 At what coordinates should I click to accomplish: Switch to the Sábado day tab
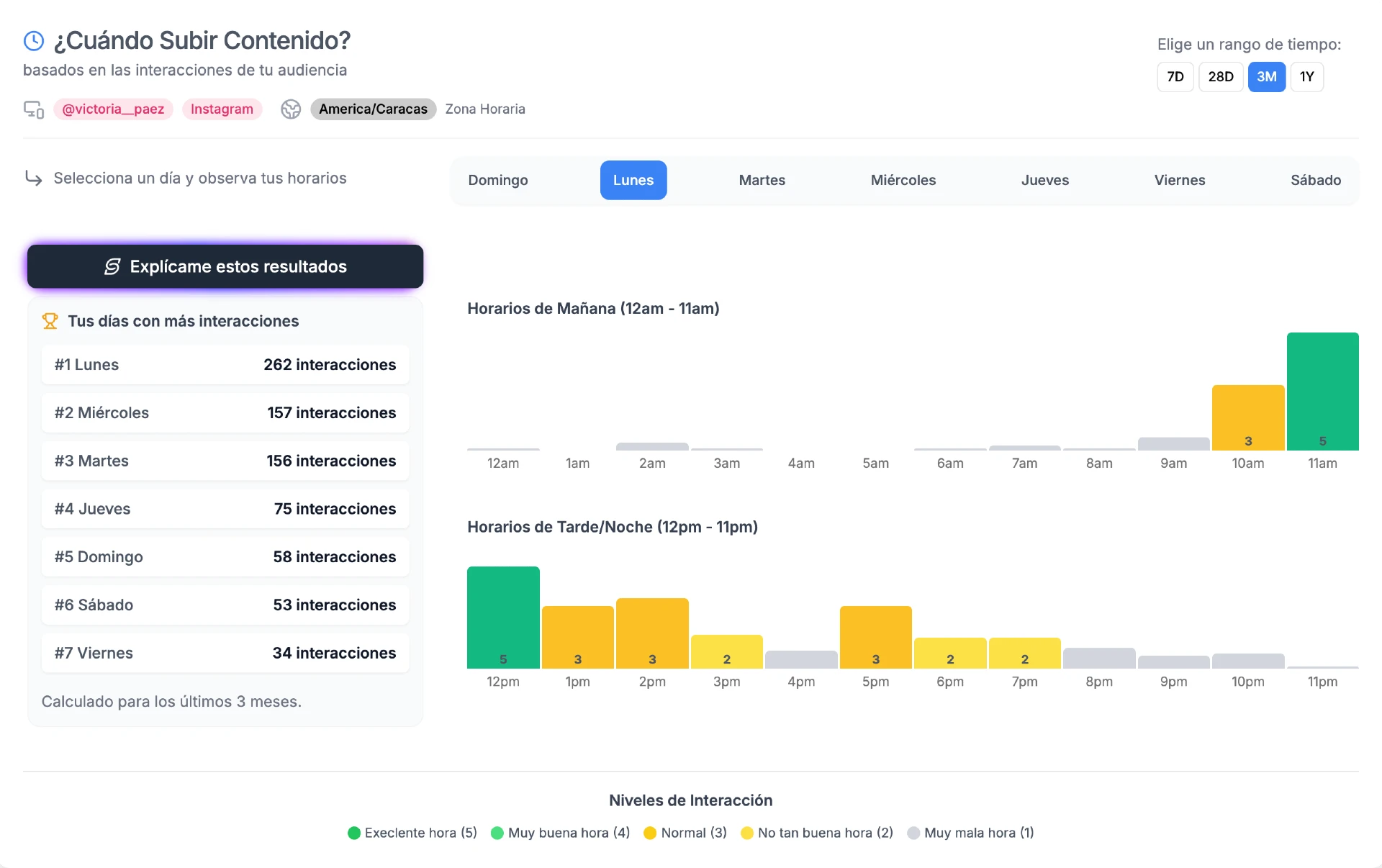pos(1315,181)
